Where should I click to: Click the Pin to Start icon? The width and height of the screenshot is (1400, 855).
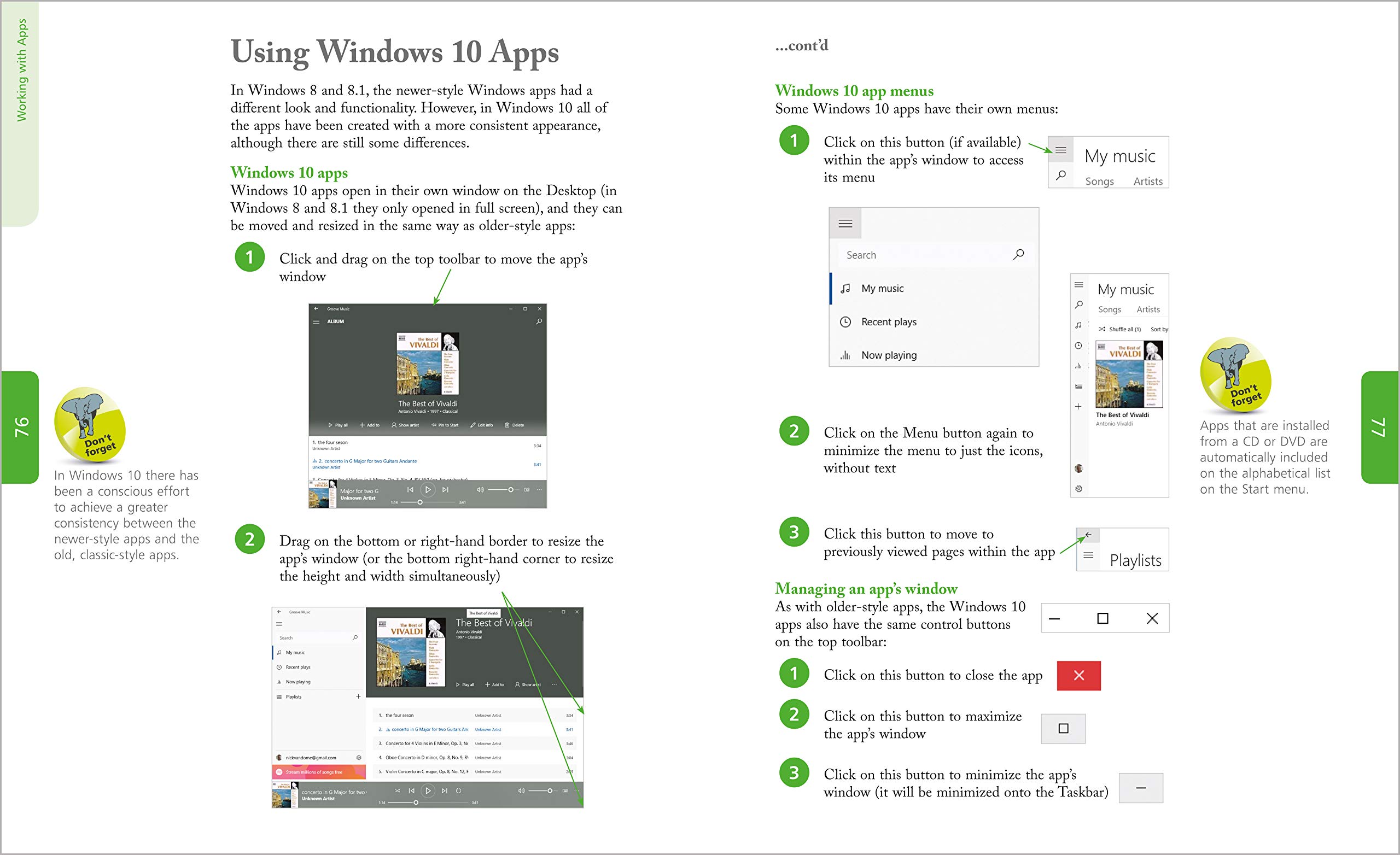[x=434, y=425]
